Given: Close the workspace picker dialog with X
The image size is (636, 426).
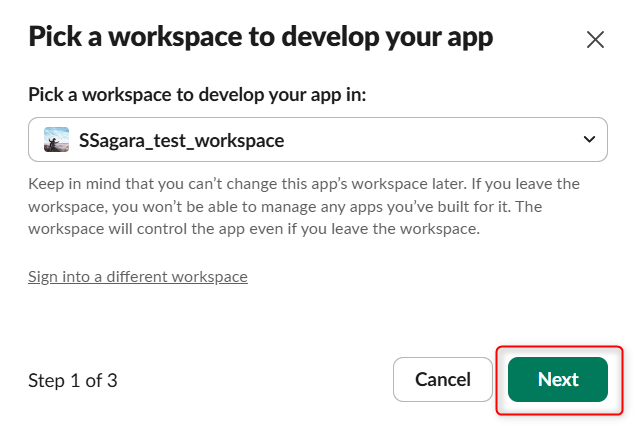Looking at the screenshot, I should (x=595, y=40).
